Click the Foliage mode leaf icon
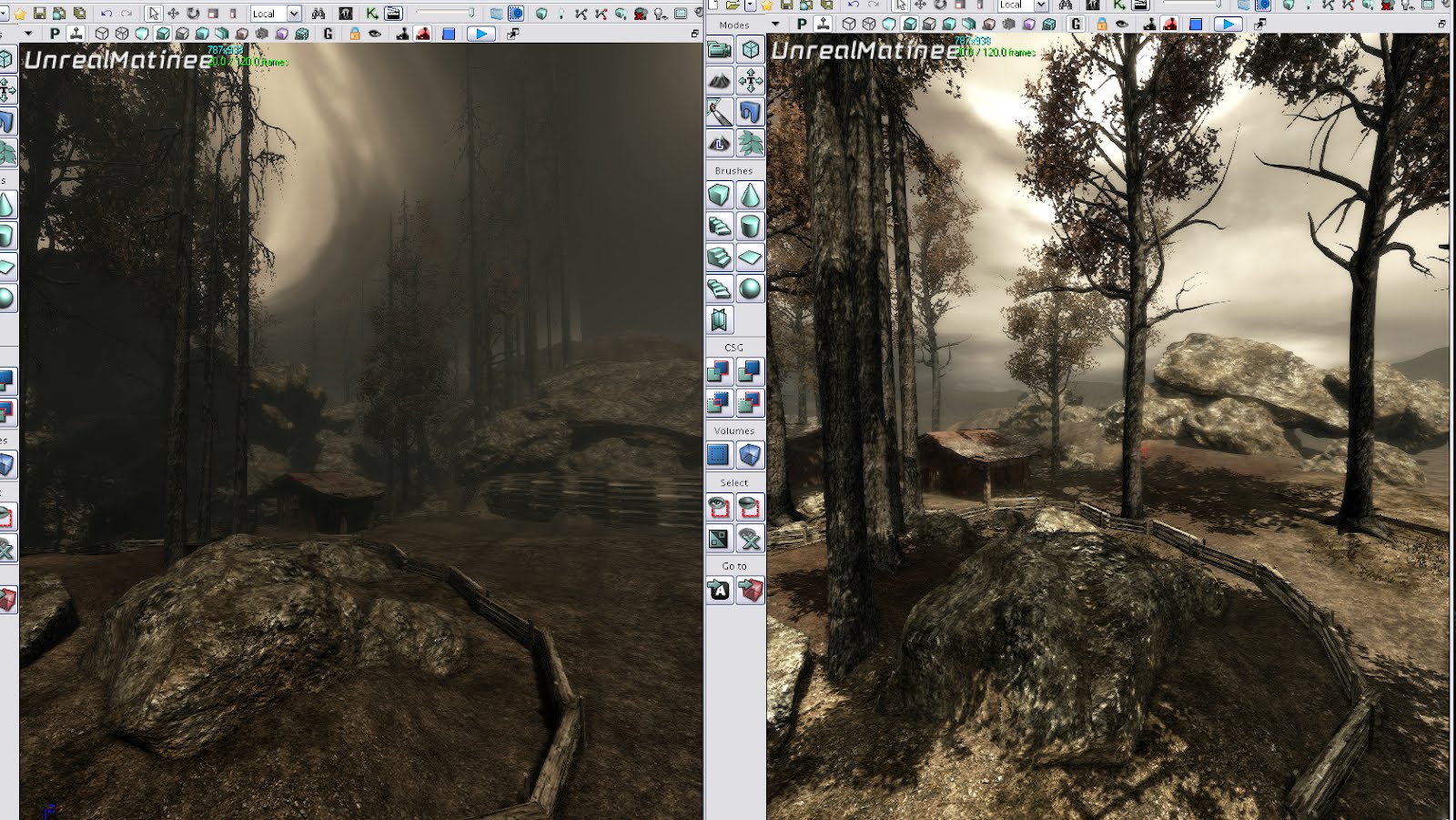 [750, 143]
